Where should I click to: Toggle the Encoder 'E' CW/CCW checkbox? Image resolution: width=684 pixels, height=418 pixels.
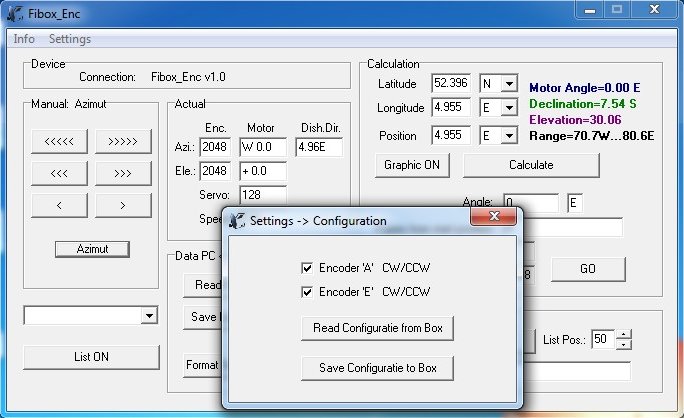point(308,292)
